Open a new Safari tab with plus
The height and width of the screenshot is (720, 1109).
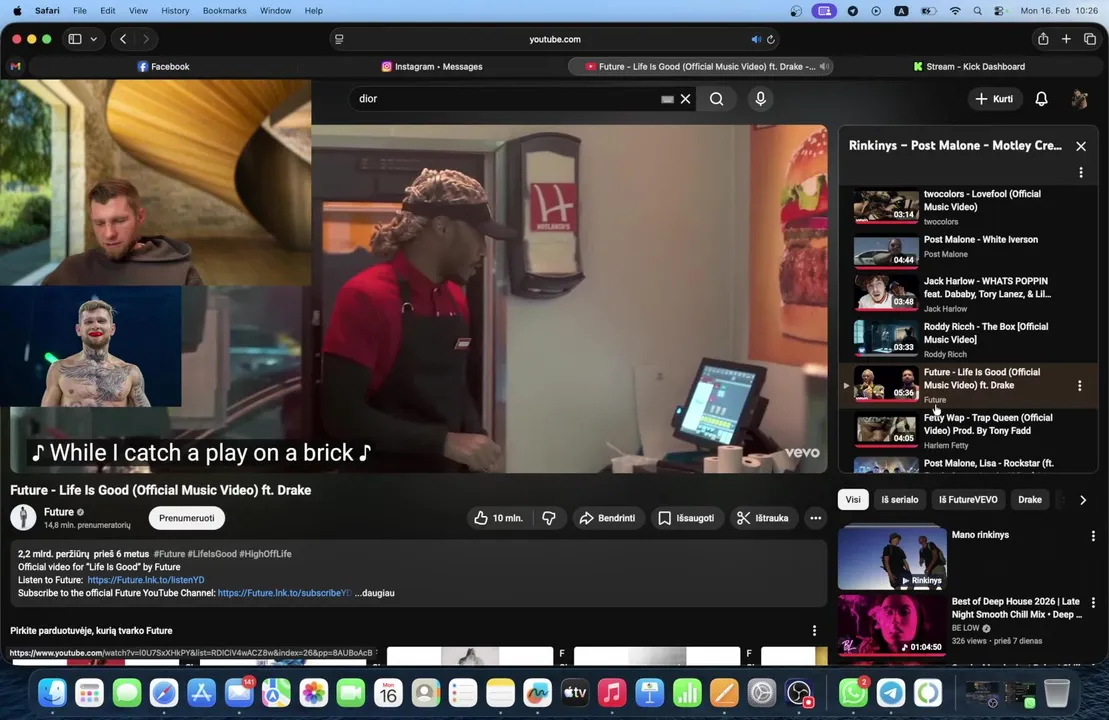tap(1066, 40)
